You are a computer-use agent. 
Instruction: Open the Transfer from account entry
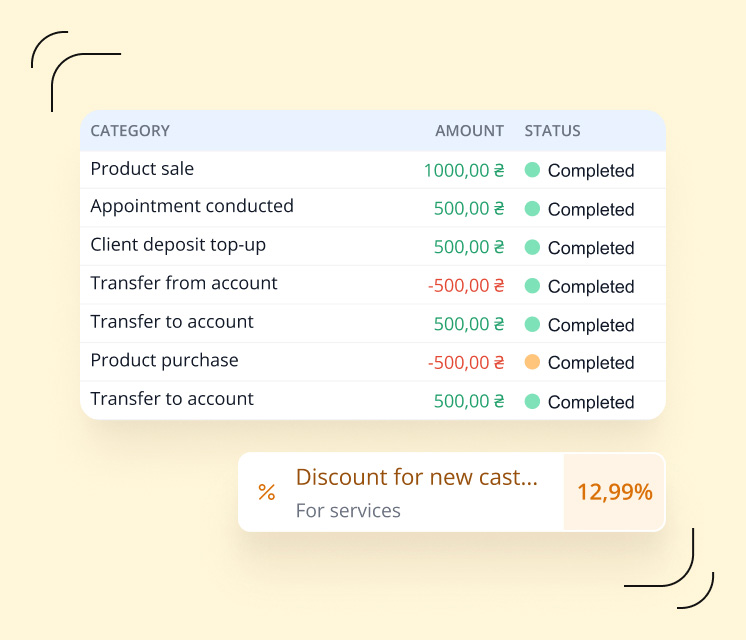click(x=184, y=284)
